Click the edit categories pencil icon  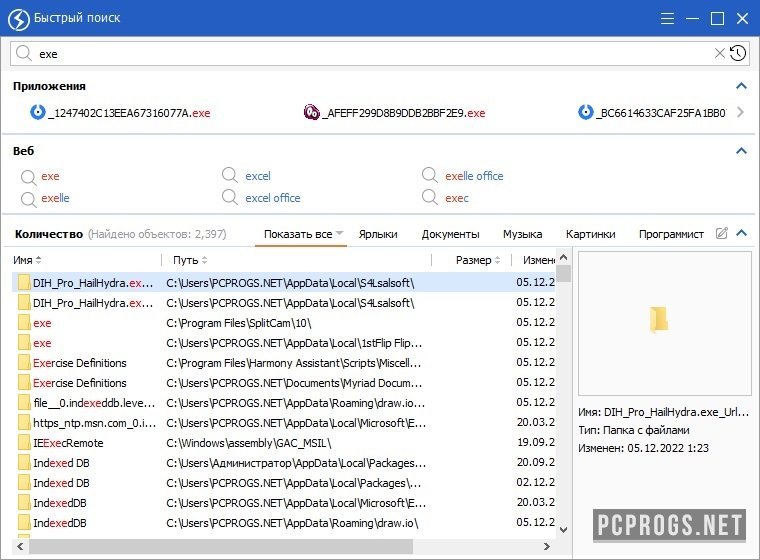point(722,234)
